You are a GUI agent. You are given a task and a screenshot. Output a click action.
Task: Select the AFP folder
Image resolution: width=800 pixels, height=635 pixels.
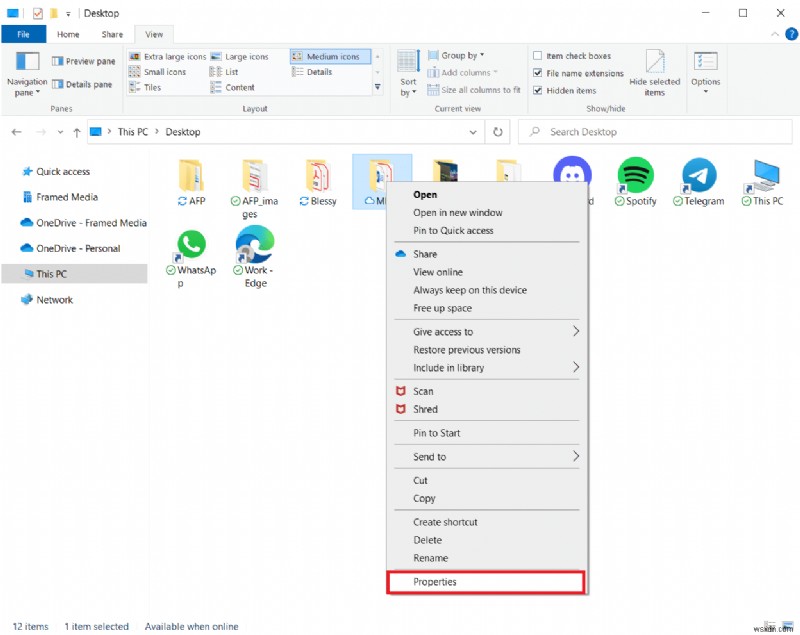coord(191,182)
